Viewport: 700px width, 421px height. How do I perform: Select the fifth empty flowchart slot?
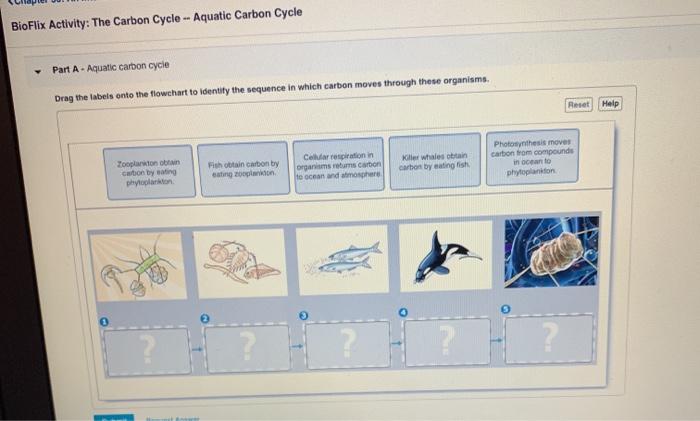[x=550, y=338]
